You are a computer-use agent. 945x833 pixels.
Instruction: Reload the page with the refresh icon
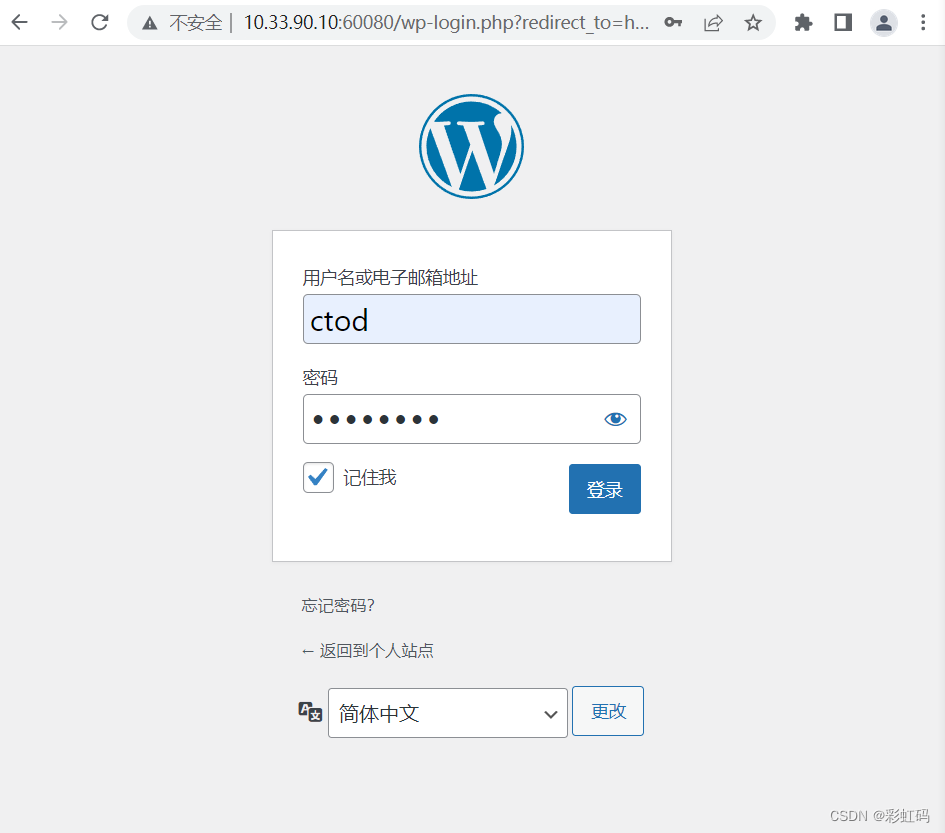(99, 23)
